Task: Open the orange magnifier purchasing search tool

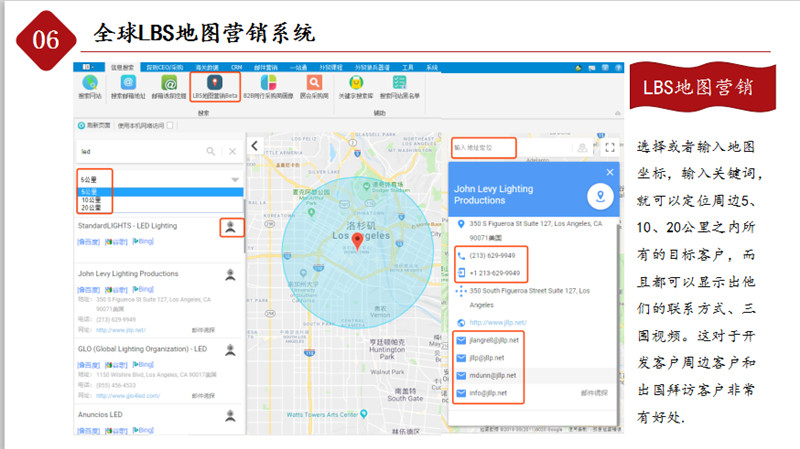Action: click(x=314, y=86)
